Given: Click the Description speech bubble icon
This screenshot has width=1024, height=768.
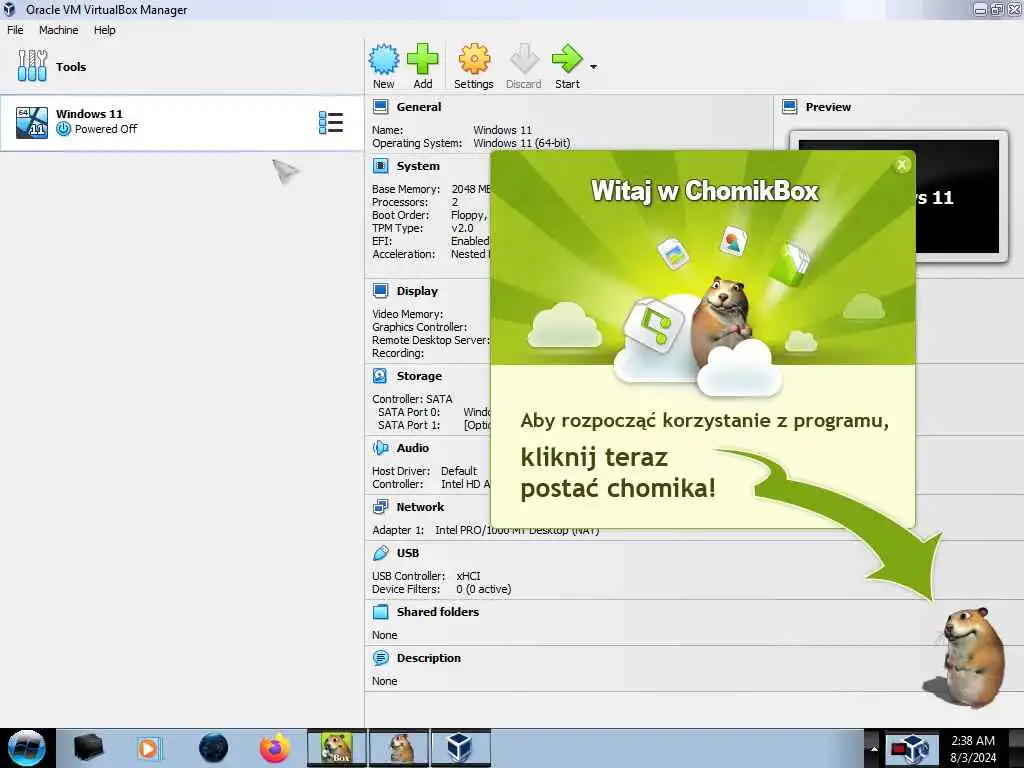Looking at the screenshot, I should pyautogui.click(x=381, y=658).
